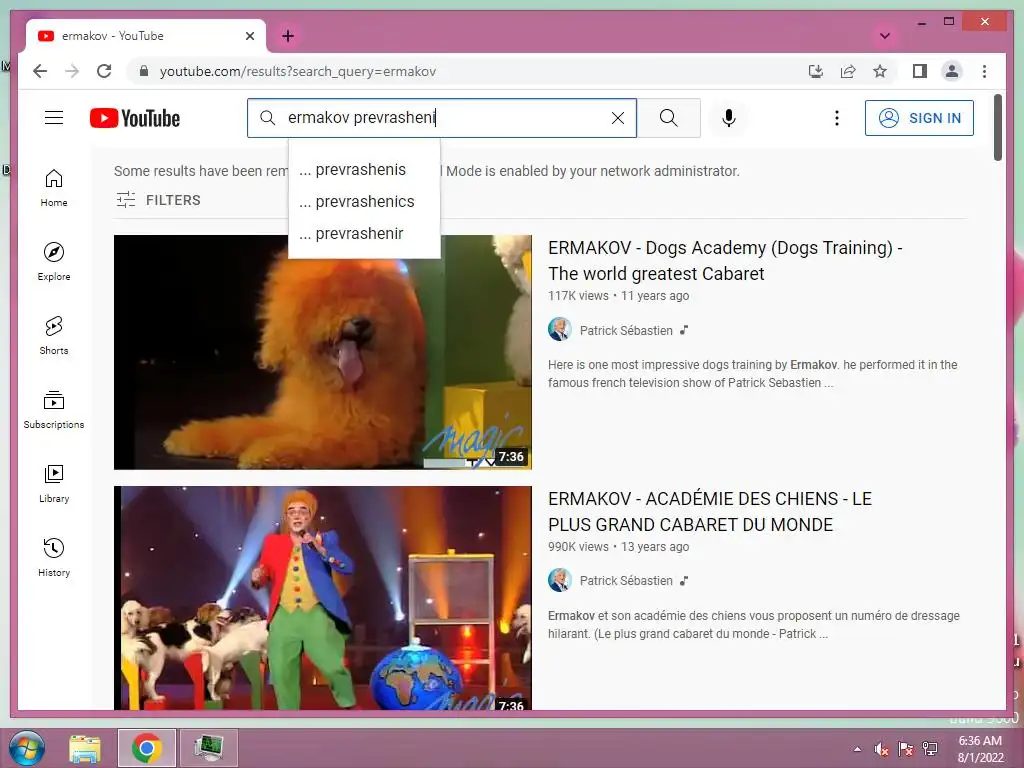
Task: Open the monitor app in the taskbar
Action: click(208, 748)
